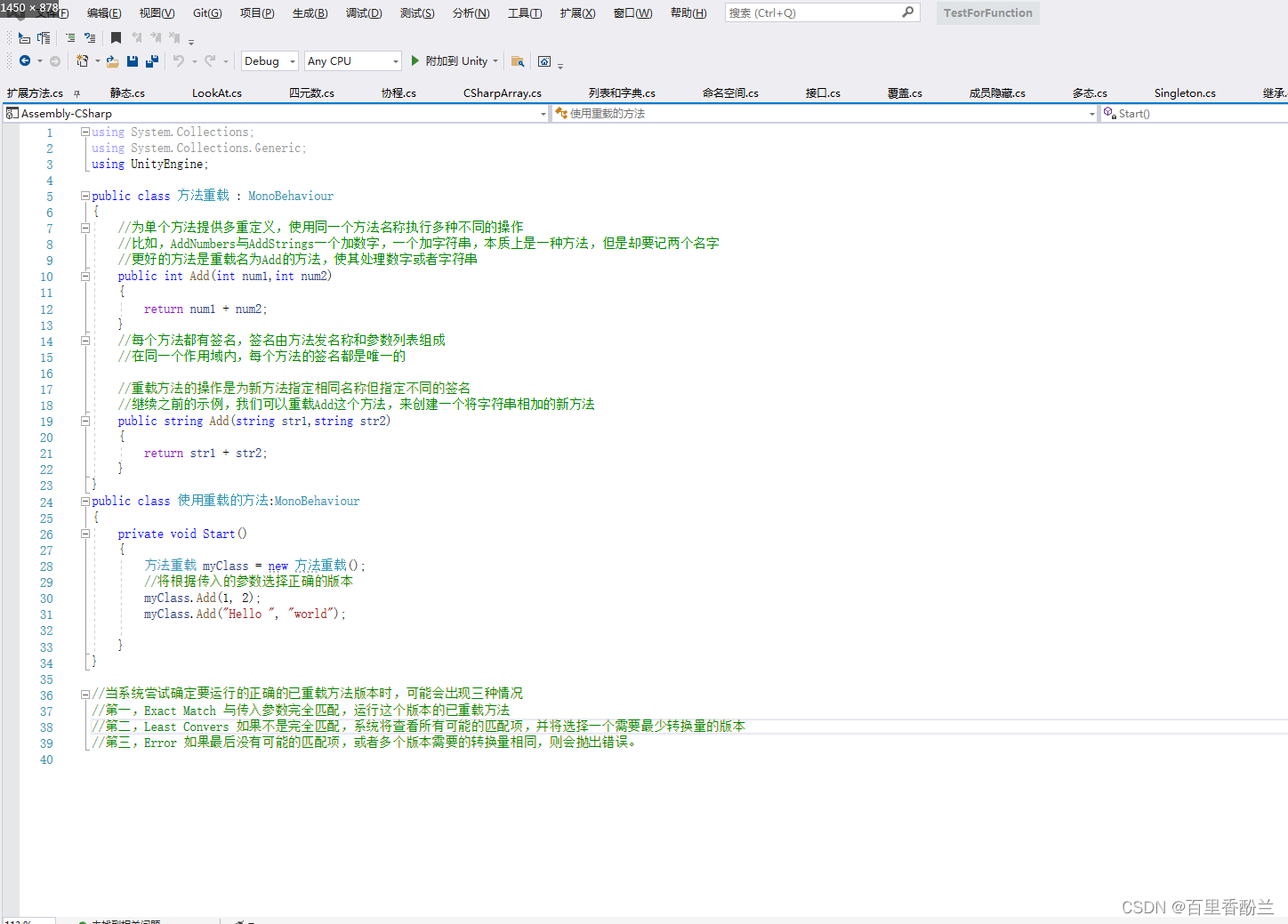Open the 窗口(W) menu
The width and height of the screenshot is (1288, 924).
(x=632, y=12)
